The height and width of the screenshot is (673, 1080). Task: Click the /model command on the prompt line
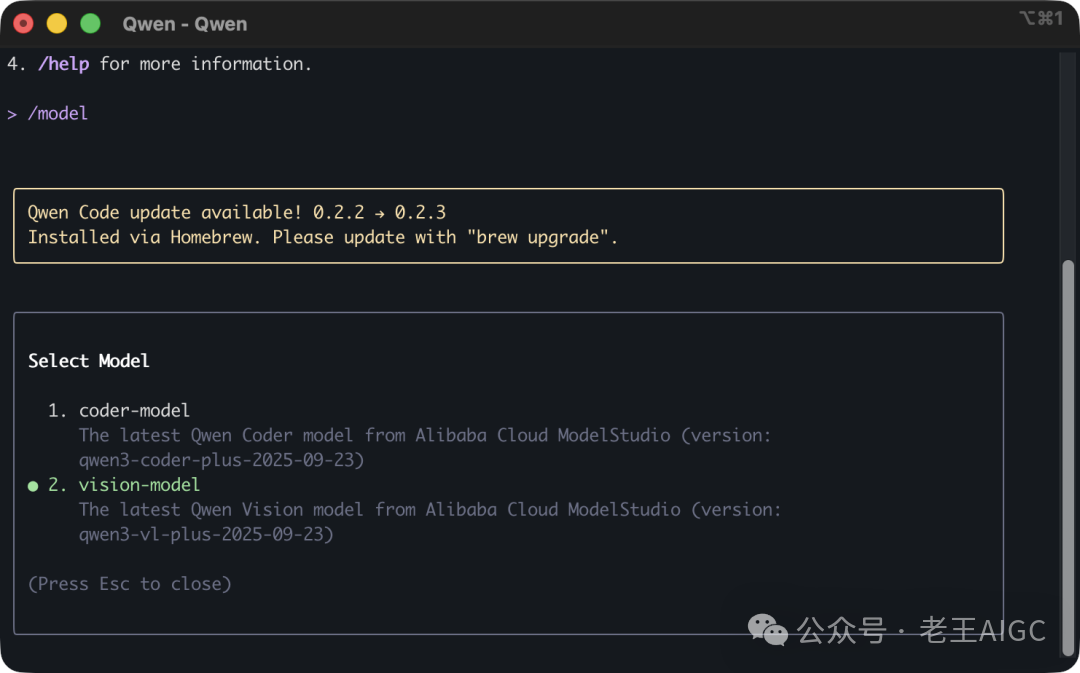pos(58,114)
